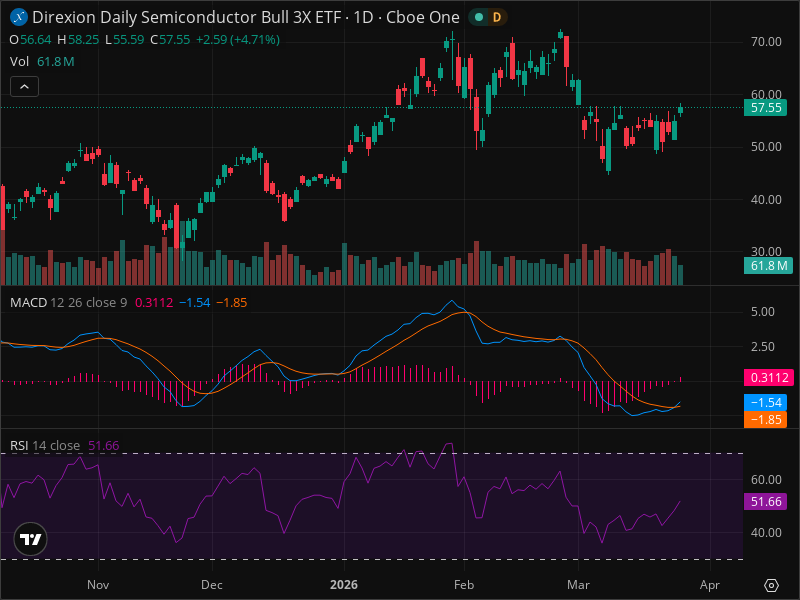Click the Feb label on the time axis
This screenshot has height=600, width=800.
point(464,585)
